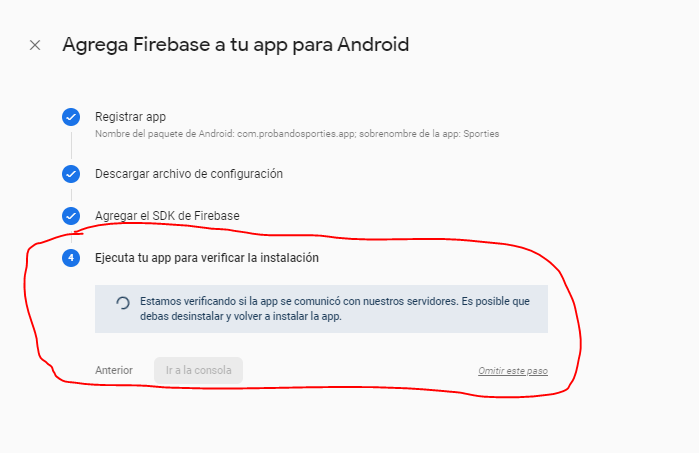Click connector line below Registrar app checkmark
The image size is (699, 453).
(71, 145)
